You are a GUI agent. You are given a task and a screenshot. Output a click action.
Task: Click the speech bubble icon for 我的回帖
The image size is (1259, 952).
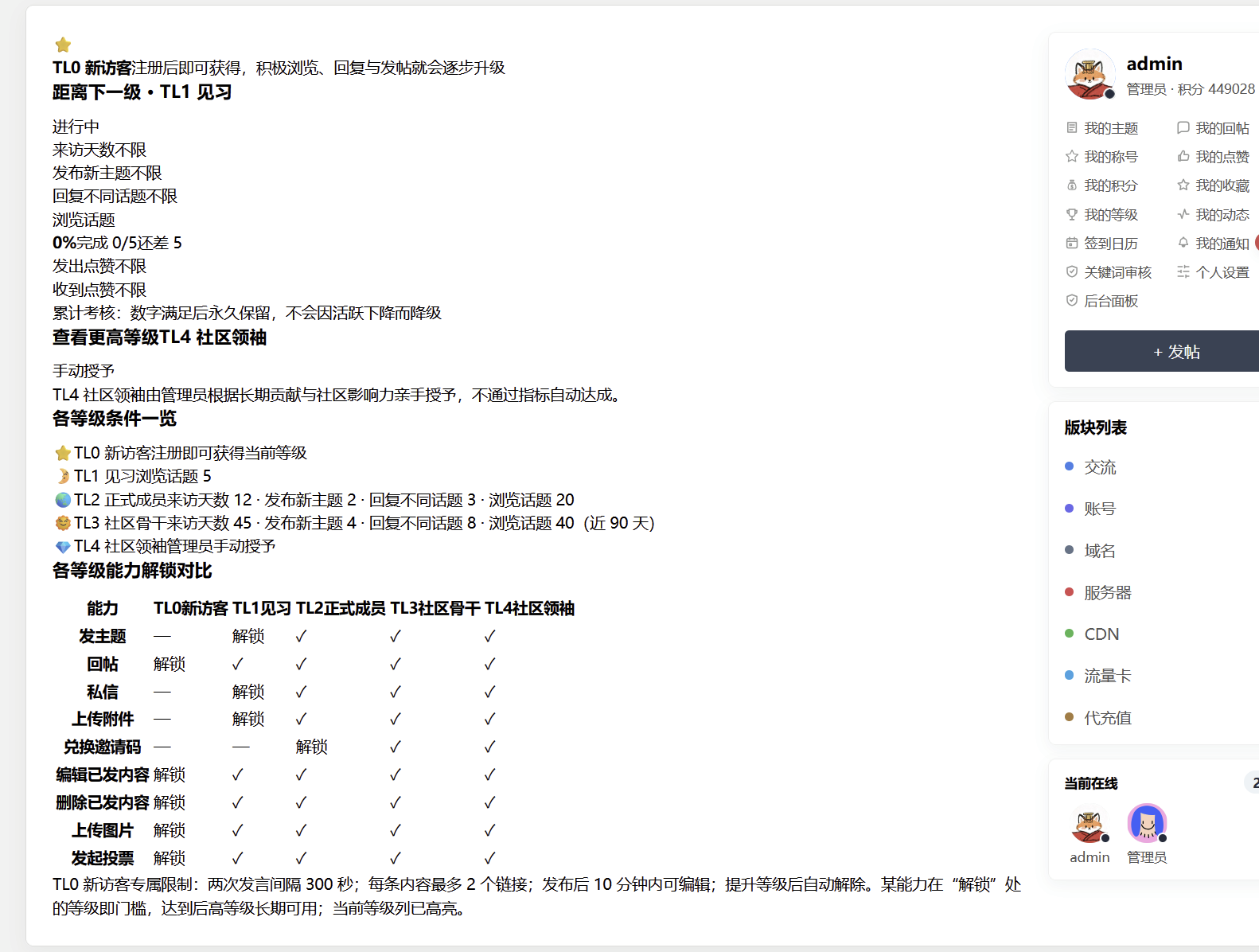(x=1183, y=127)
